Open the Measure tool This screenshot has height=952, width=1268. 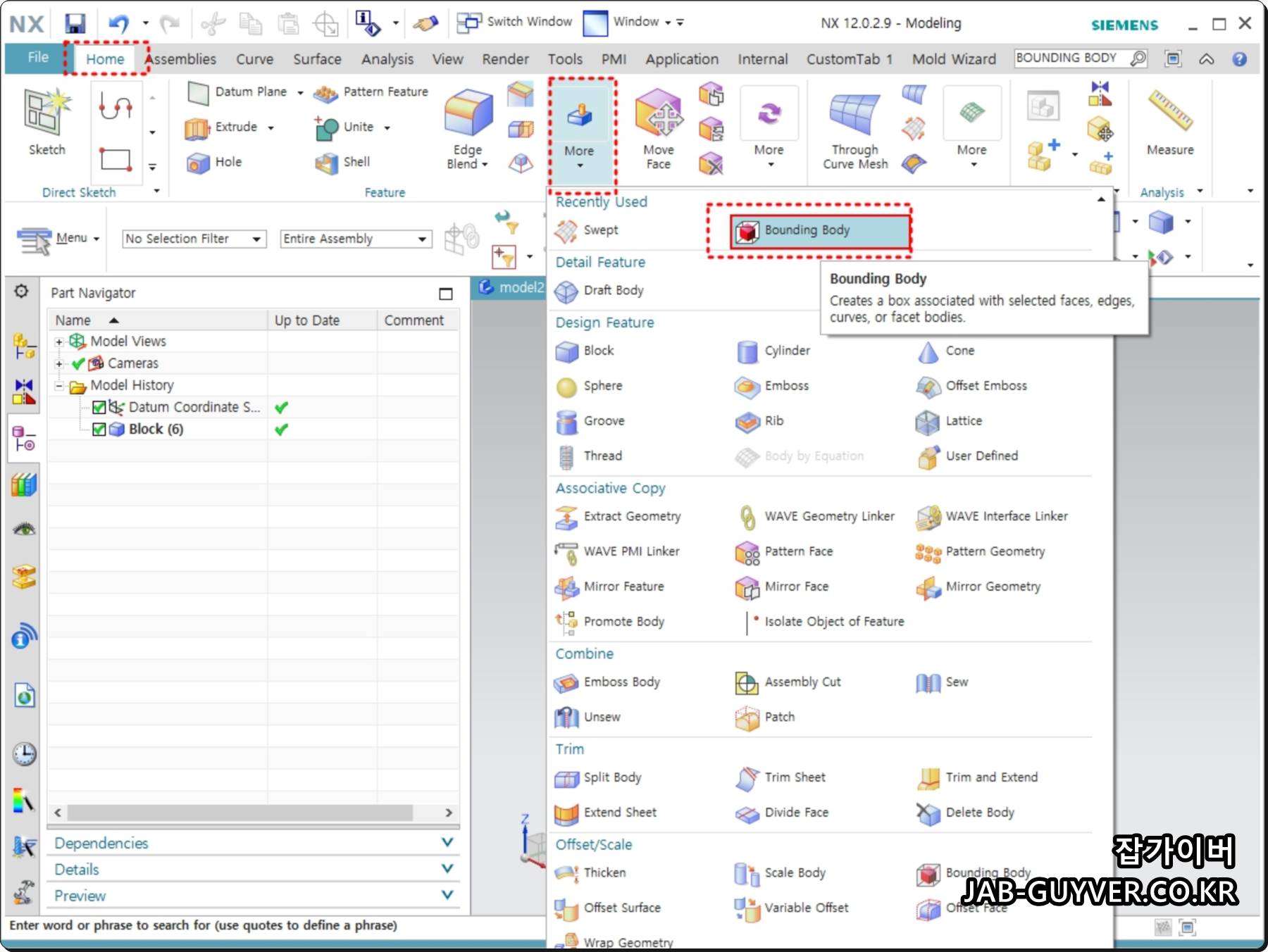point(1169,121)
